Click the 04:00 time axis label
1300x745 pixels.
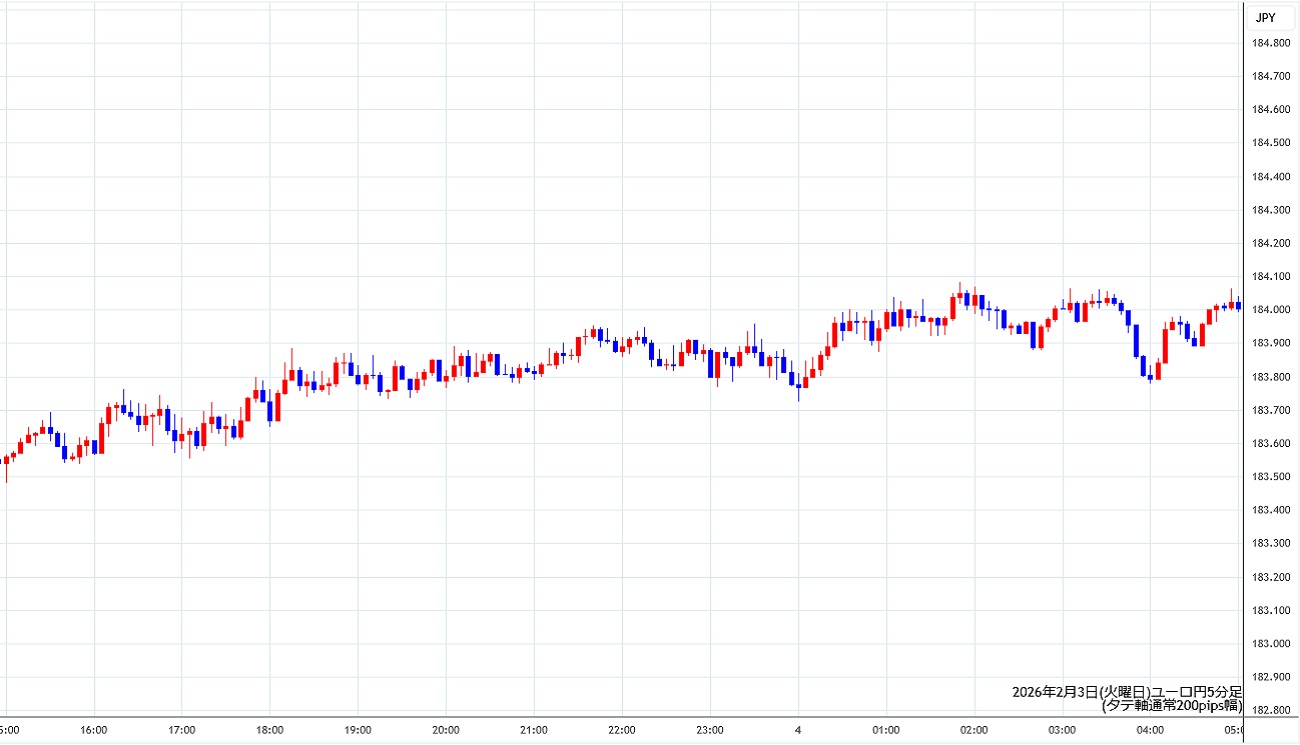1150,730
